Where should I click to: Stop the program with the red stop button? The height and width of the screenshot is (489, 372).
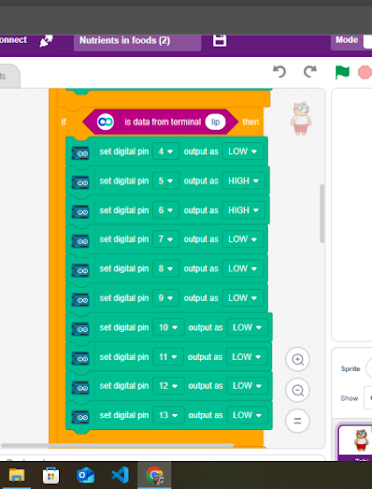(x=364, y=72)
